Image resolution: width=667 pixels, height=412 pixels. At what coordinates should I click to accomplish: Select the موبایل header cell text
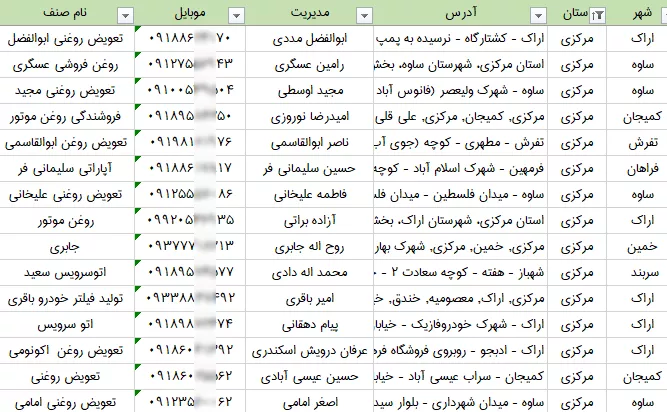[x=190, y=13]
